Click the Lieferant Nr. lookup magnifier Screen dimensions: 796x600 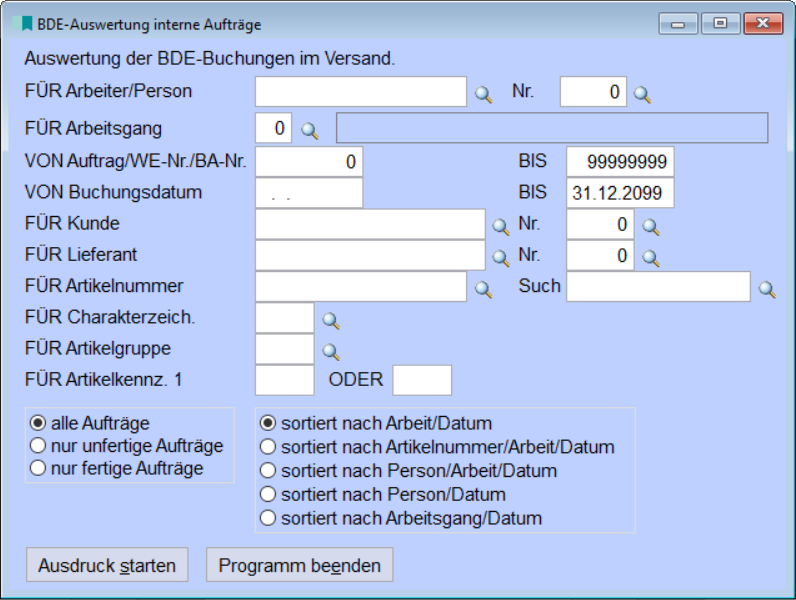pyautogui.click(x=651, y=257)
